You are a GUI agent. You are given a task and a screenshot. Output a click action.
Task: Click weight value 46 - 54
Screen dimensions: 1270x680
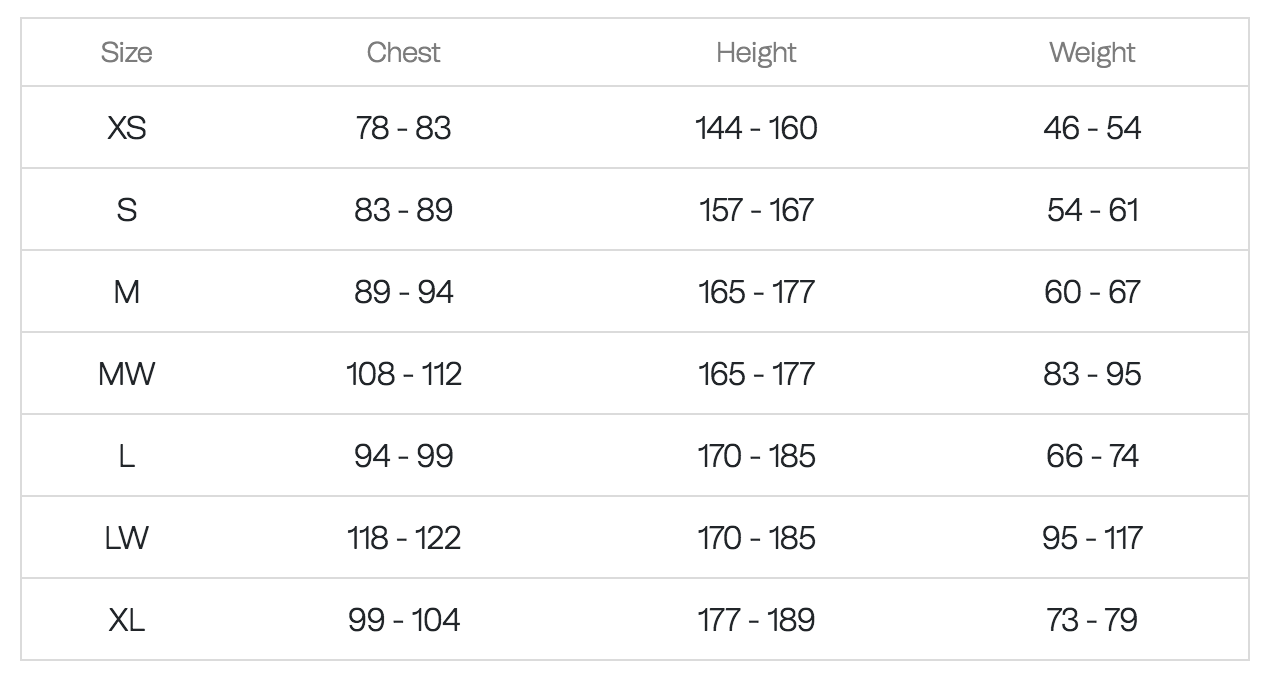1092,128
